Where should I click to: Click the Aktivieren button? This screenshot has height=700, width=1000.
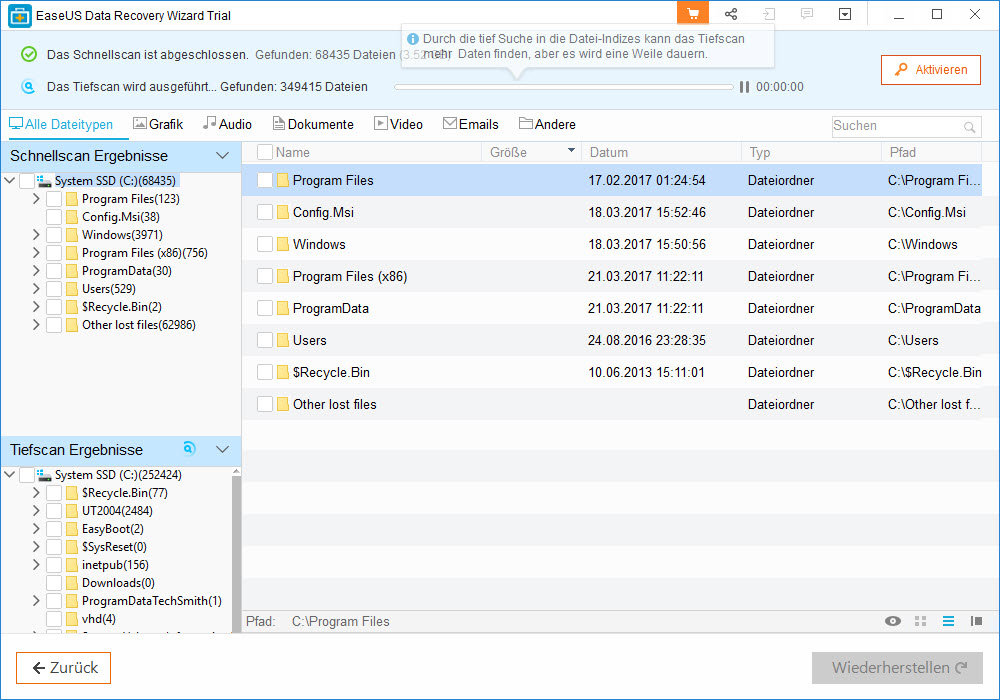tap(930, 70)
